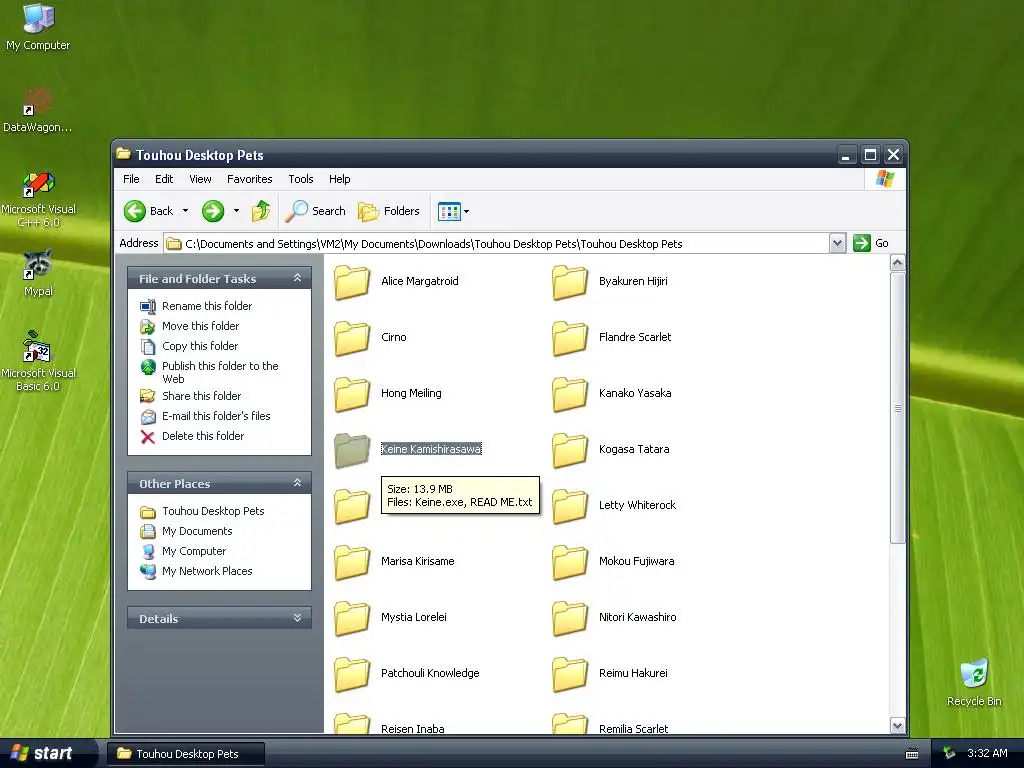
Task: Select the Mystia Lorelei folder icon
Action: (352, 618)
